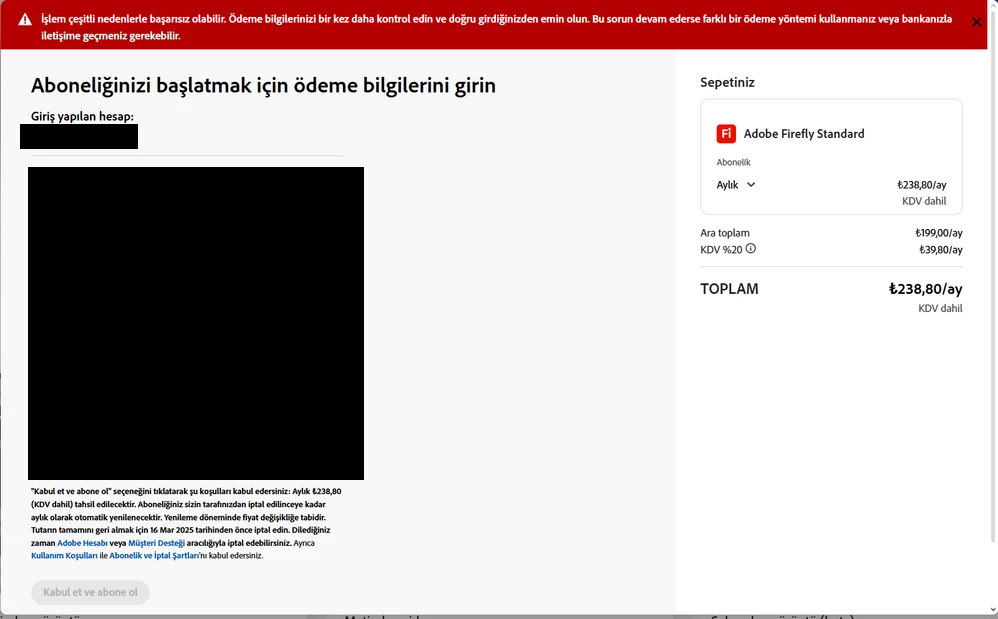Expand the Aylık subscription dropdown
Viewport: 998px width, 619px height.
(x=736, y=184)
